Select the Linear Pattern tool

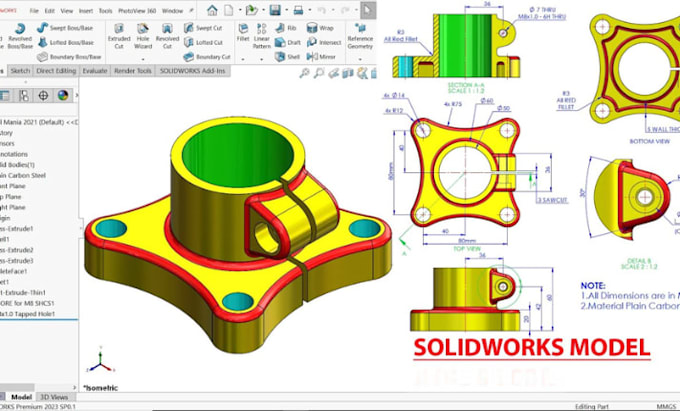pyautogui.click(x=262, y=36)
